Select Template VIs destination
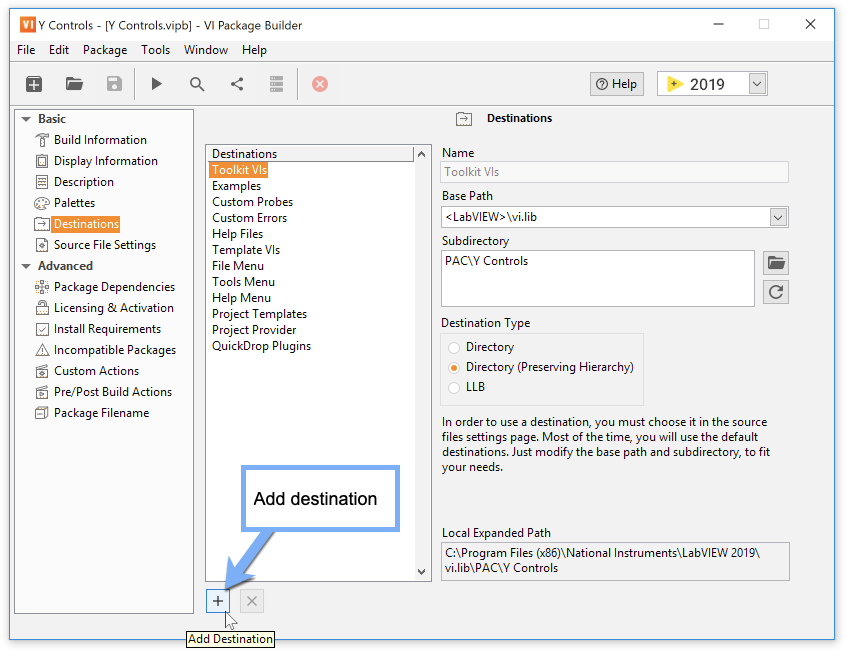This screenshot has height=651, width=846. point(246,250)
